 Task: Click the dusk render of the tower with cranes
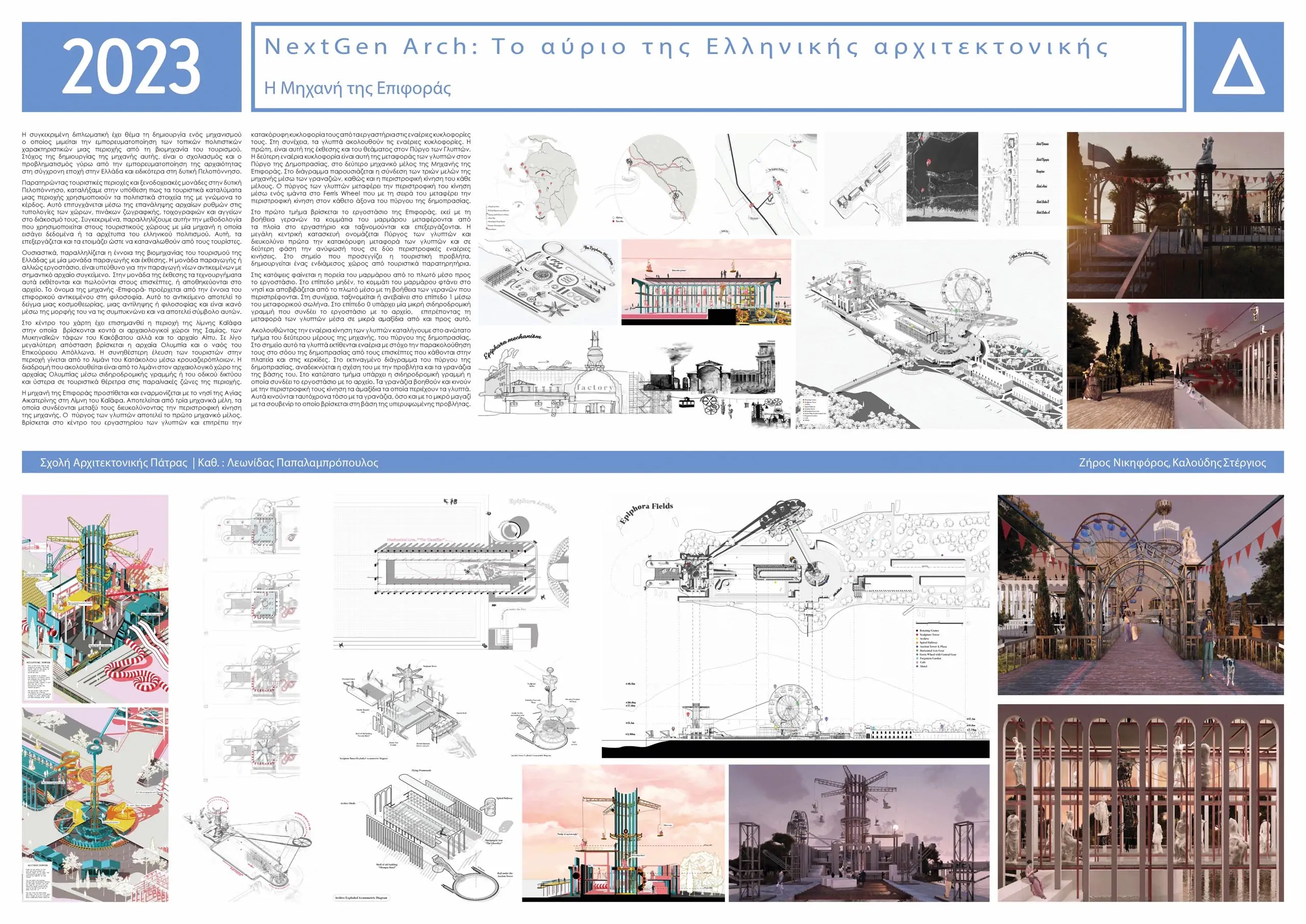click(x=859, y=833)
